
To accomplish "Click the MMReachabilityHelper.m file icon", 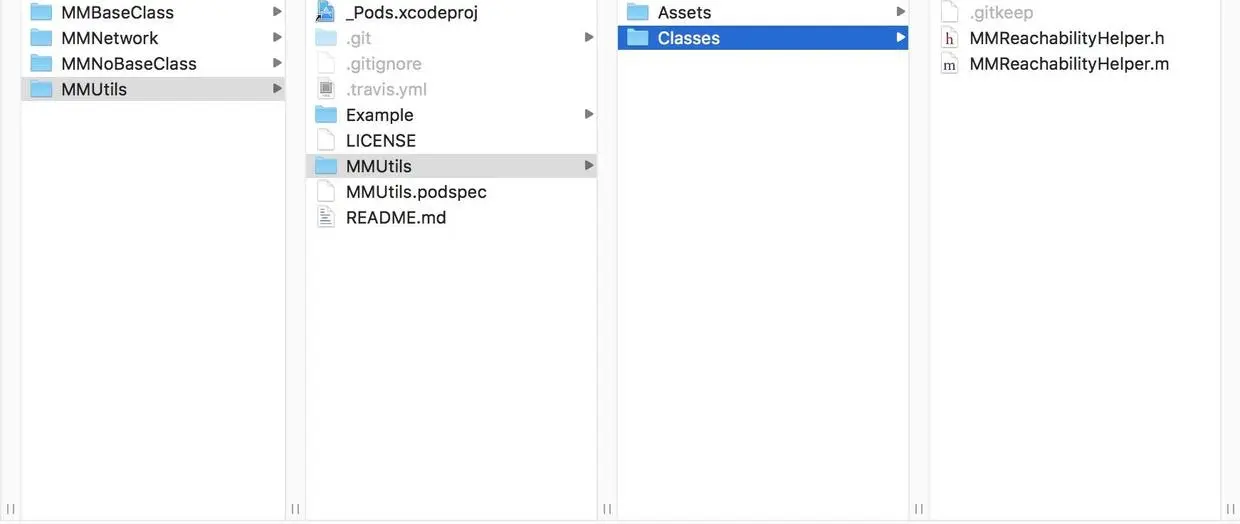I will [950, 64].
